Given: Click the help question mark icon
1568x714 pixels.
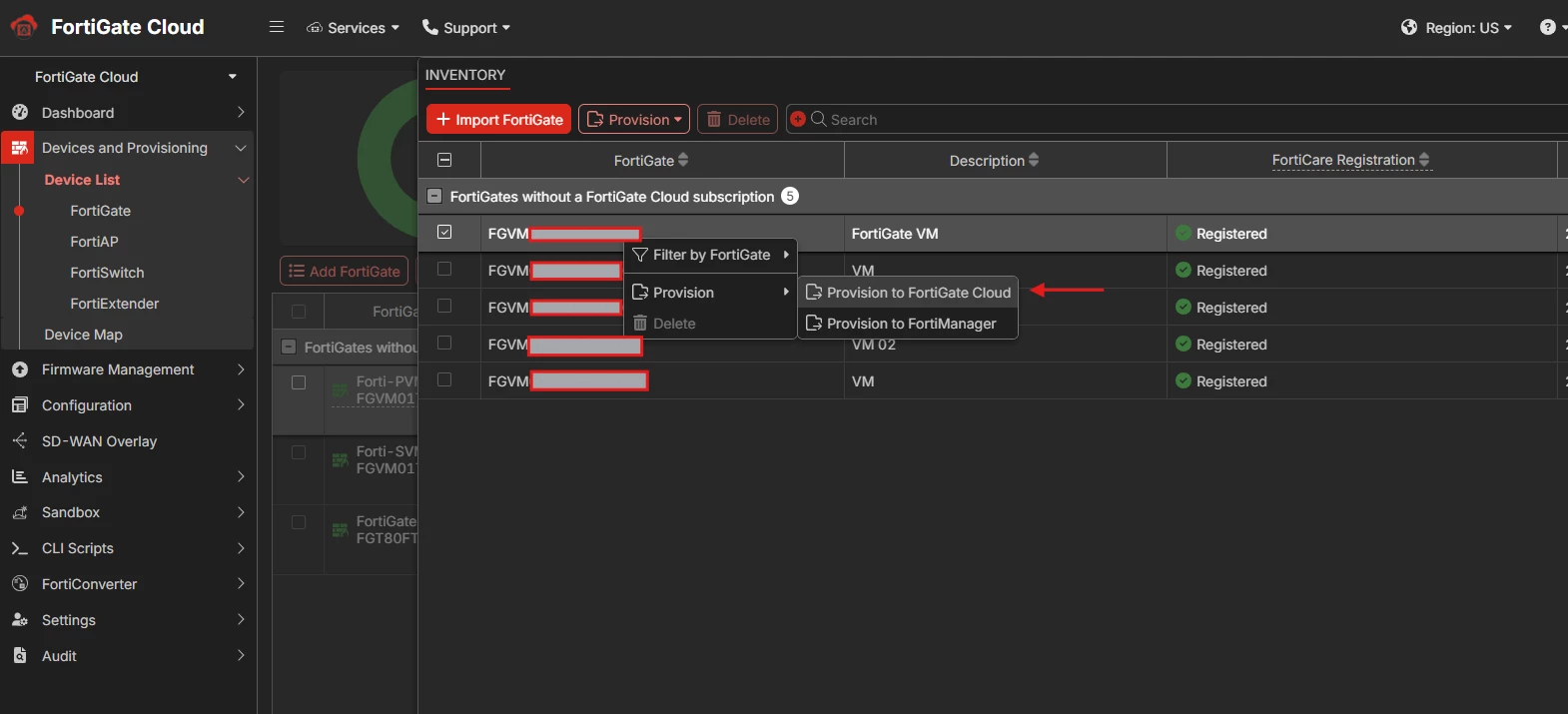Looking at the screenshot, I should (1547, 27).
